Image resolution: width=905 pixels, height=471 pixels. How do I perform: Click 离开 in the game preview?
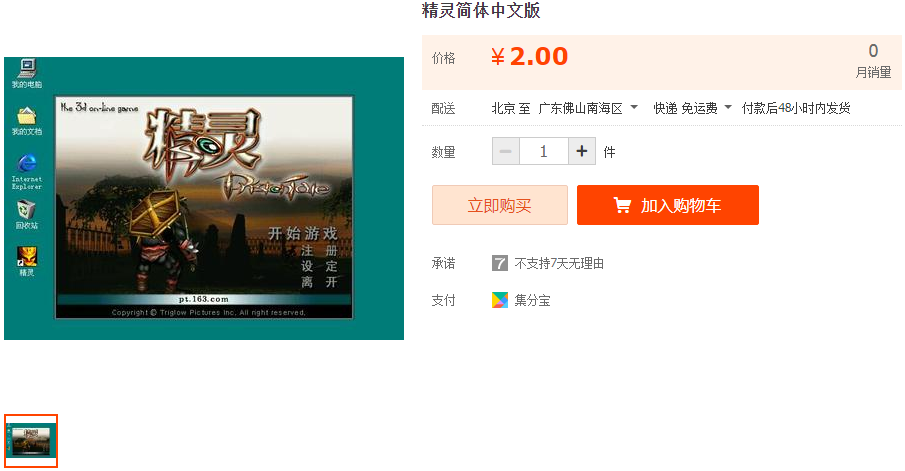319,282
